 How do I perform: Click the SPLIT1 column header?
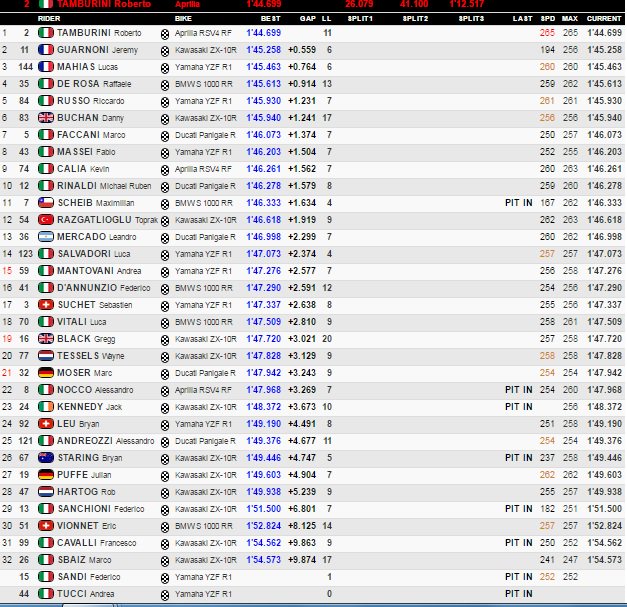[360, 18]
